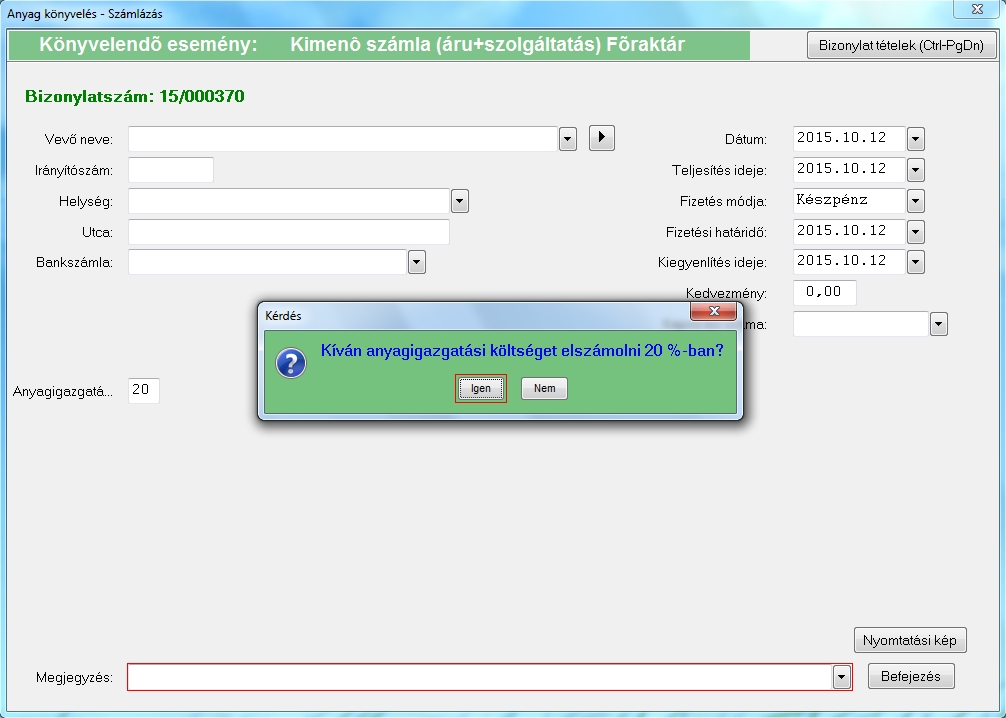This screenshot has height=718, width=1006.
Task: Click the arrow button beside Vevő neve
Action: (x=601, y=138)
